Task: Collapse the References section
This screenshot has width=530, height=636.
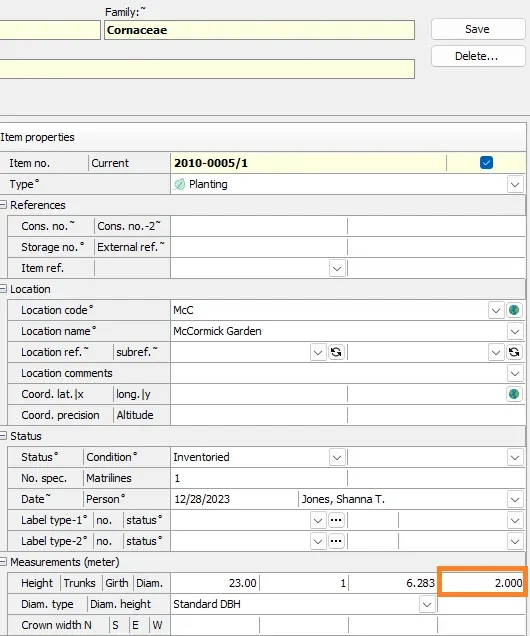Action: (3, 205)
